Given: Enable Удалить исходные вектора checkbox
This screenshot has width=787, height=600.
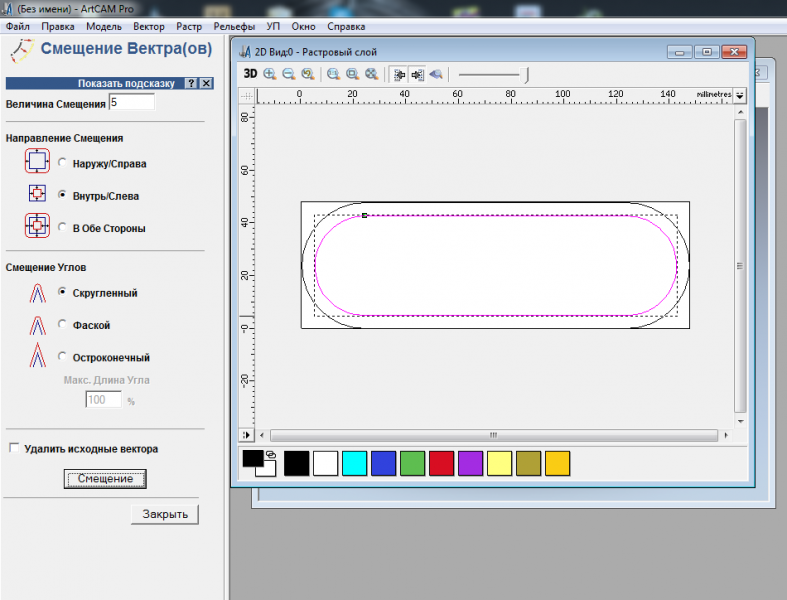Looking at the screenshot, I should (x=14, y=447).
